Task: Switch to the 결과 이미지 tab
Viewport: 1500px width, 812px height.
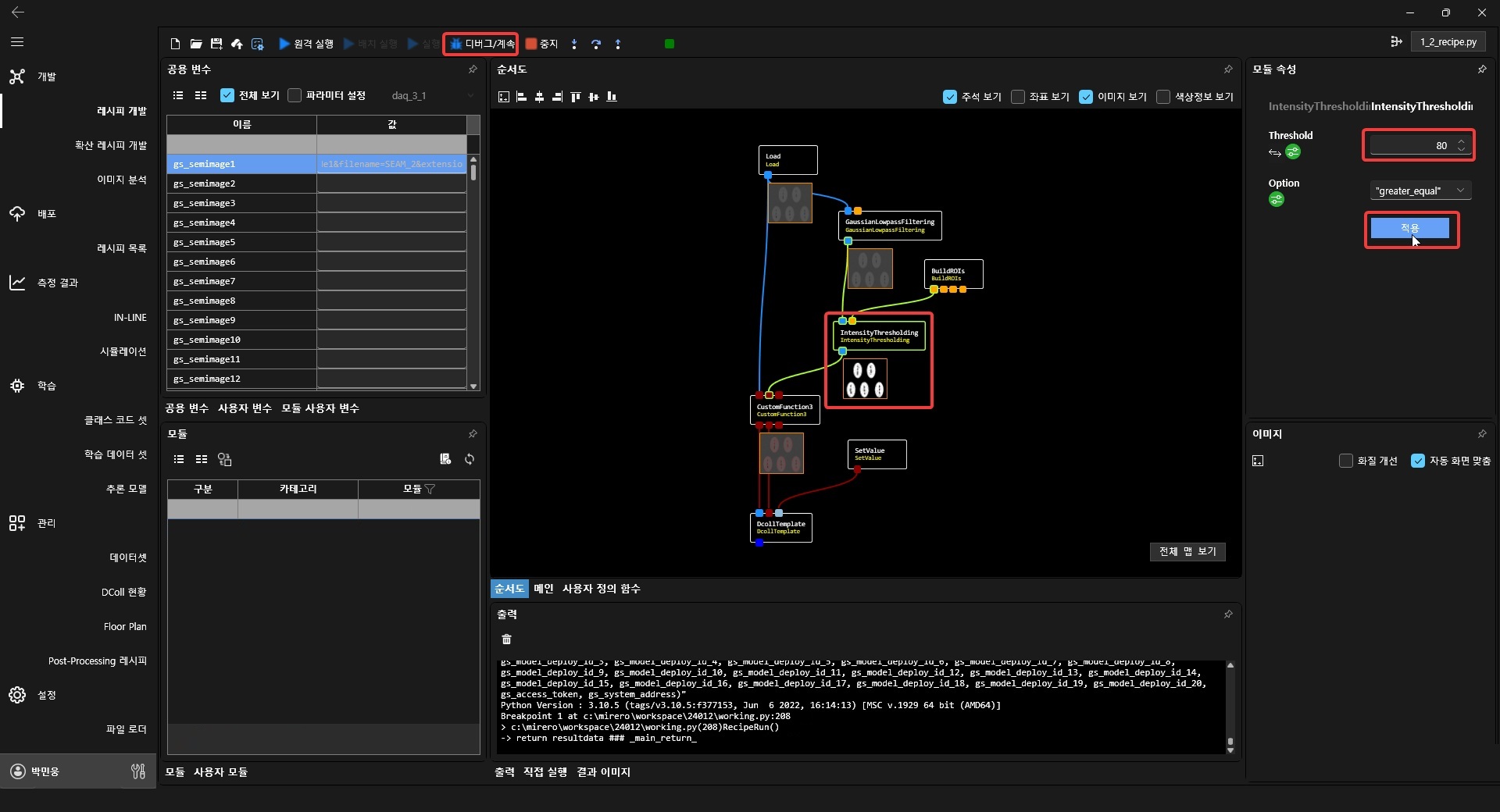Action: (x=603, y=772)
